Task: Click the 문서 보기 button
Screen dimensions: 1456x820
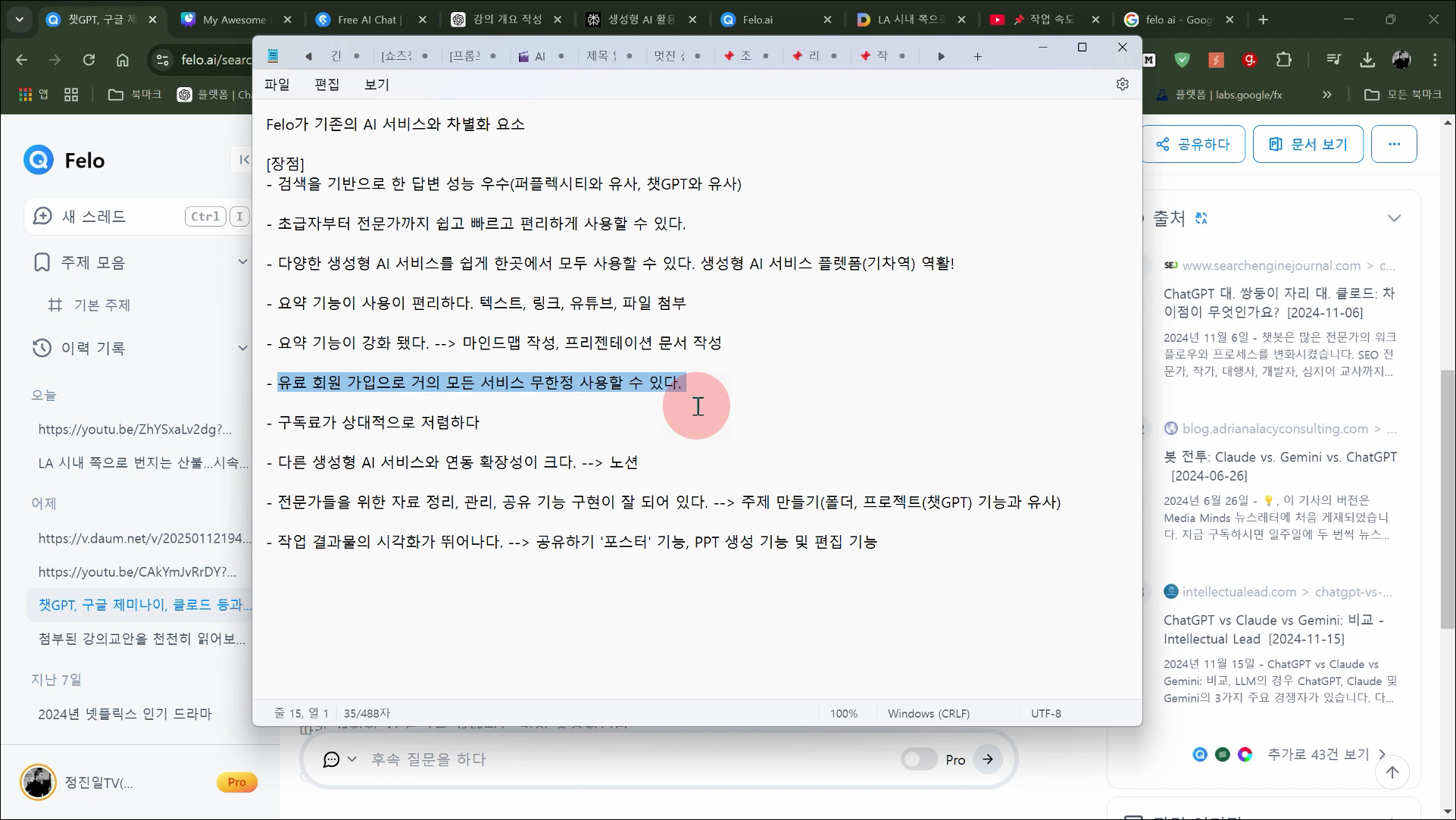Action: (x=1308, y=144)
